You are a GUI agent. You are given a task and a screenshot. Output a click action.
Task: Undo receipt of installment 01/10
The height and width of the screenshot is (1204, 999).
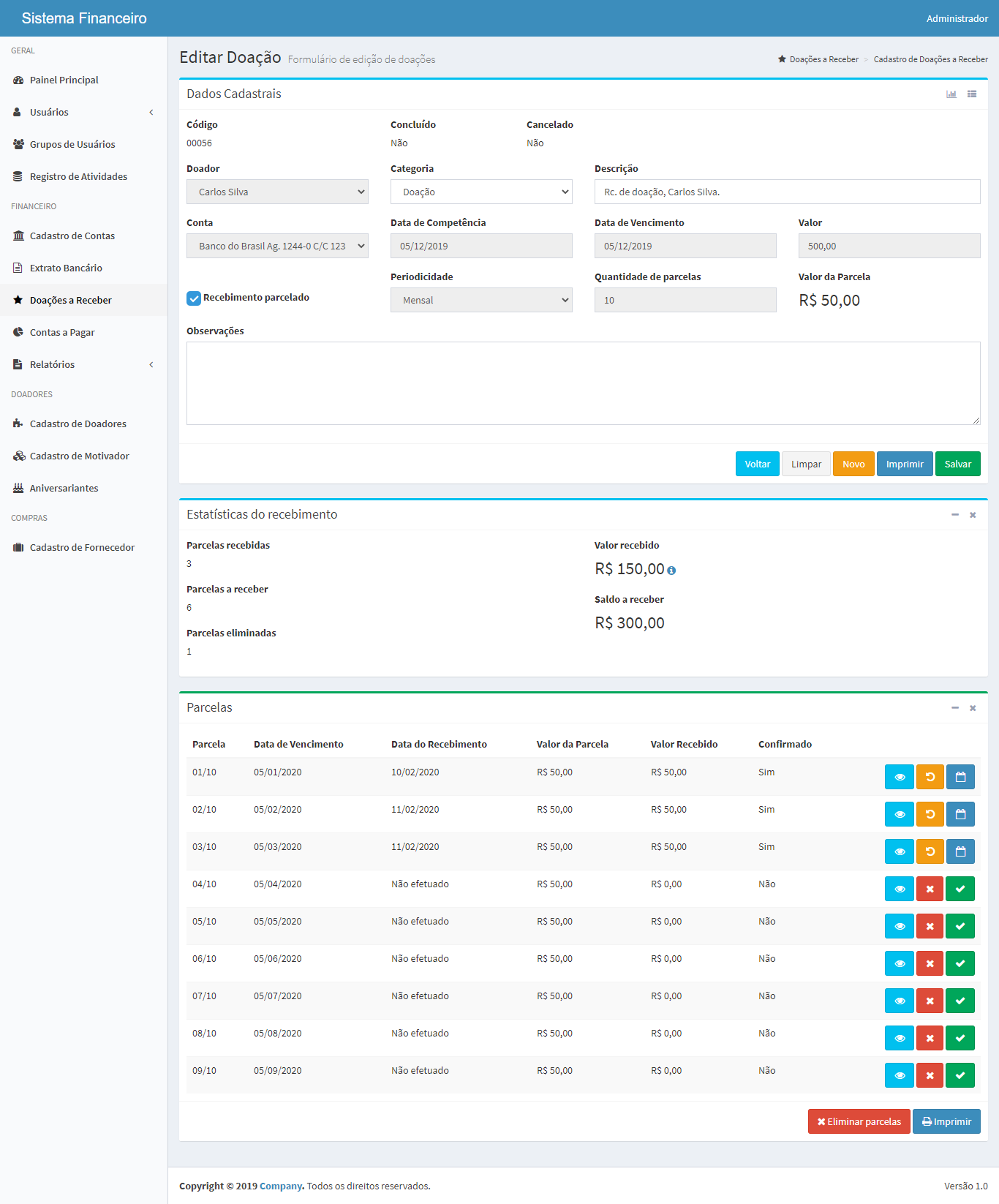pyautogui.click(x=930, y=777)
